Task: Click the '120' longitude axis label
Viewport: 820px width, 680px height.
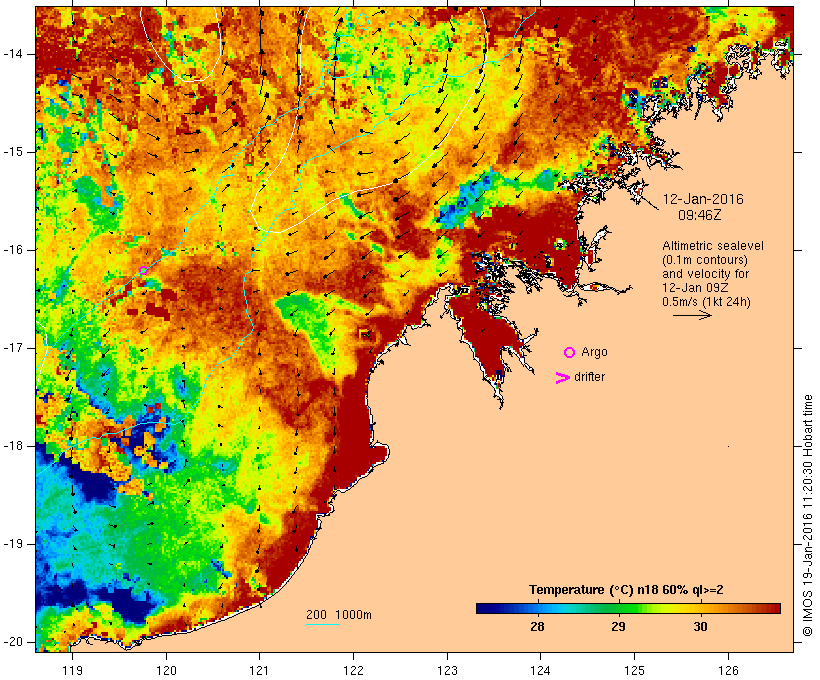Action: [x=166, y=670]
